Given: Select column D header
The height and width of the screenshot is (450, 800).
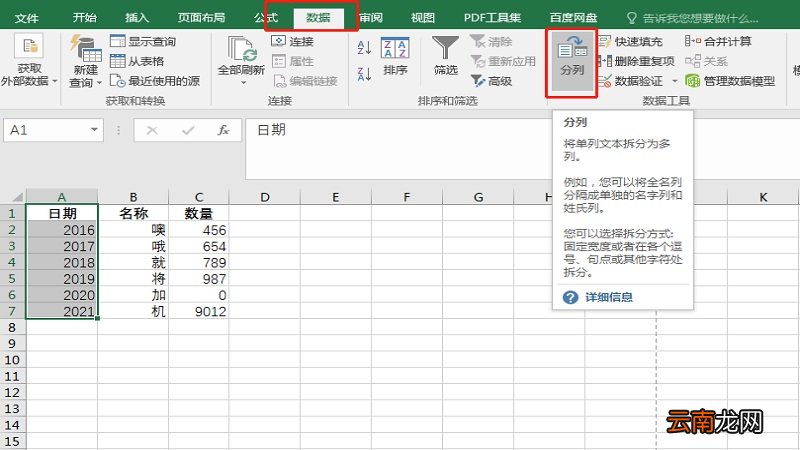Looking at the screenshot, I should [265, 197].
